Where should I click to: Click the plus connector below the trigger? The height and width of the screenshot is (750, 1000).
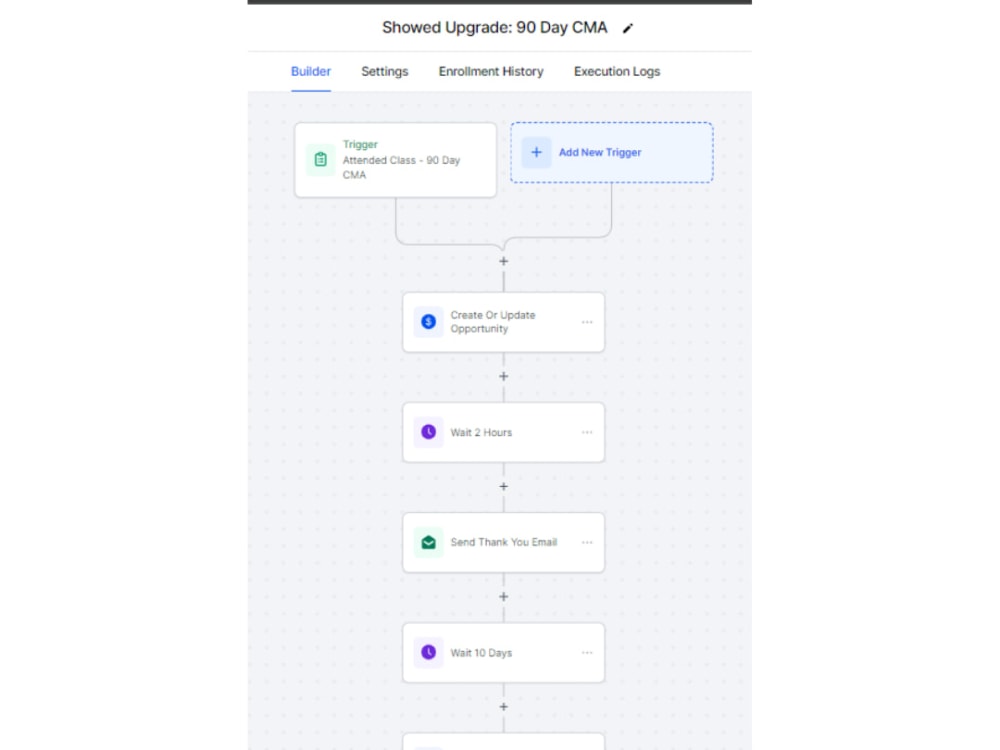[x=503, y=261]
